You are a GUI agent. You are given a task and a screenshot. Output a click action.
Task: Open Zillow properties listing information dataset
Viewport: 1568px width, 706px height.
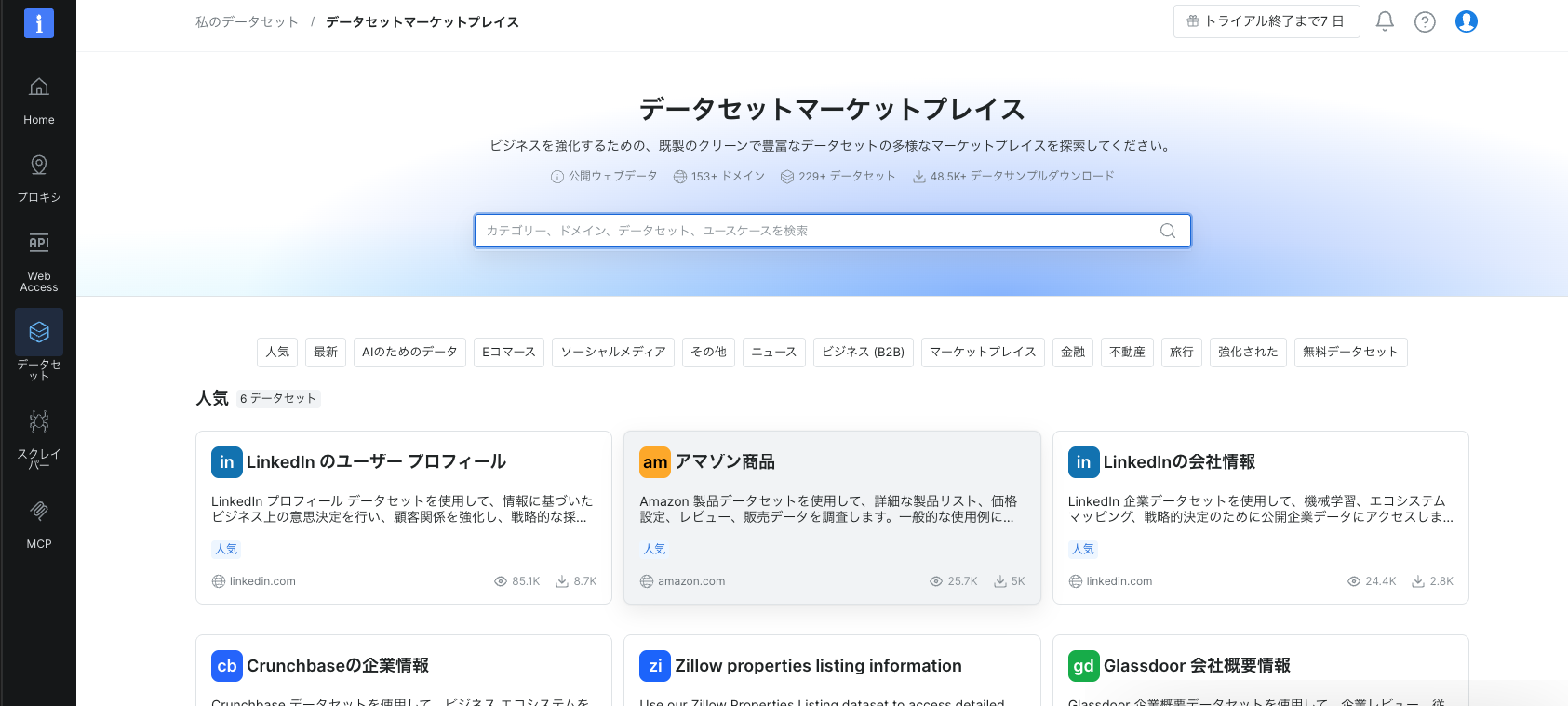point(832,671)
